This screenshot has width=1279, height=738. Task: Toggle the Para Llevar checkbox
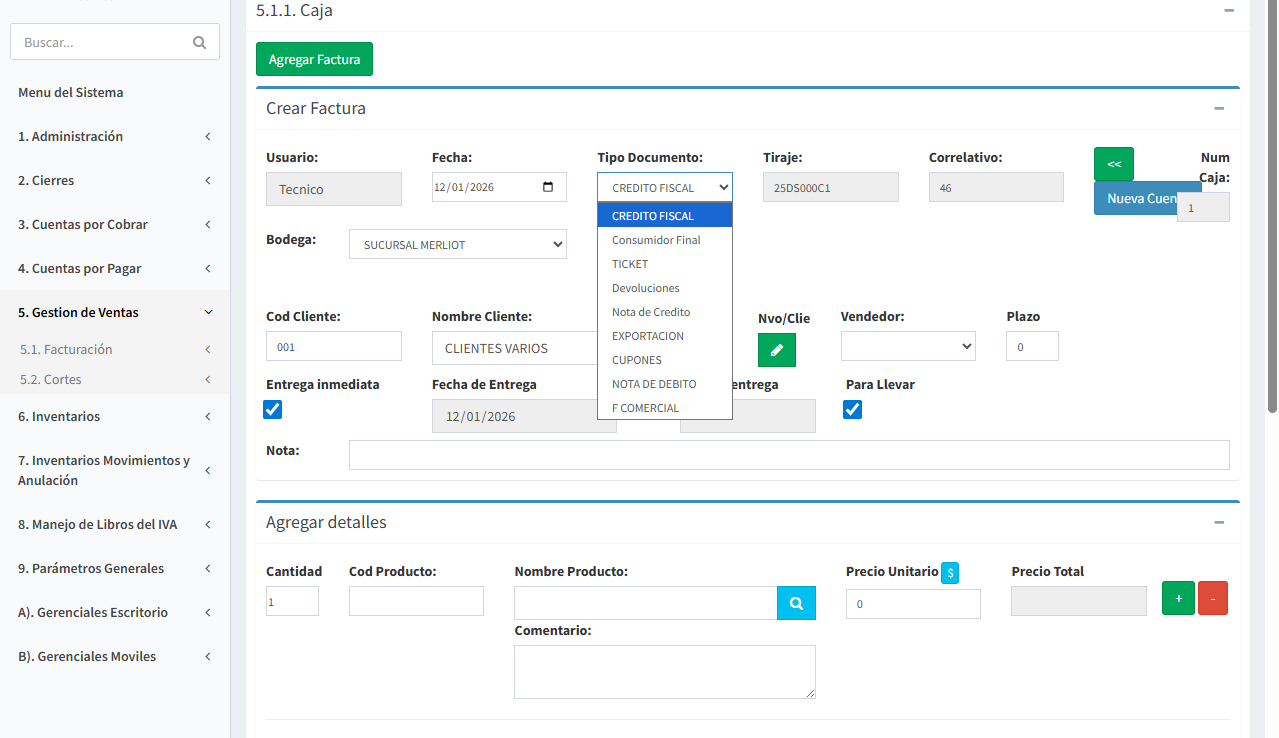tap(852, 409)
